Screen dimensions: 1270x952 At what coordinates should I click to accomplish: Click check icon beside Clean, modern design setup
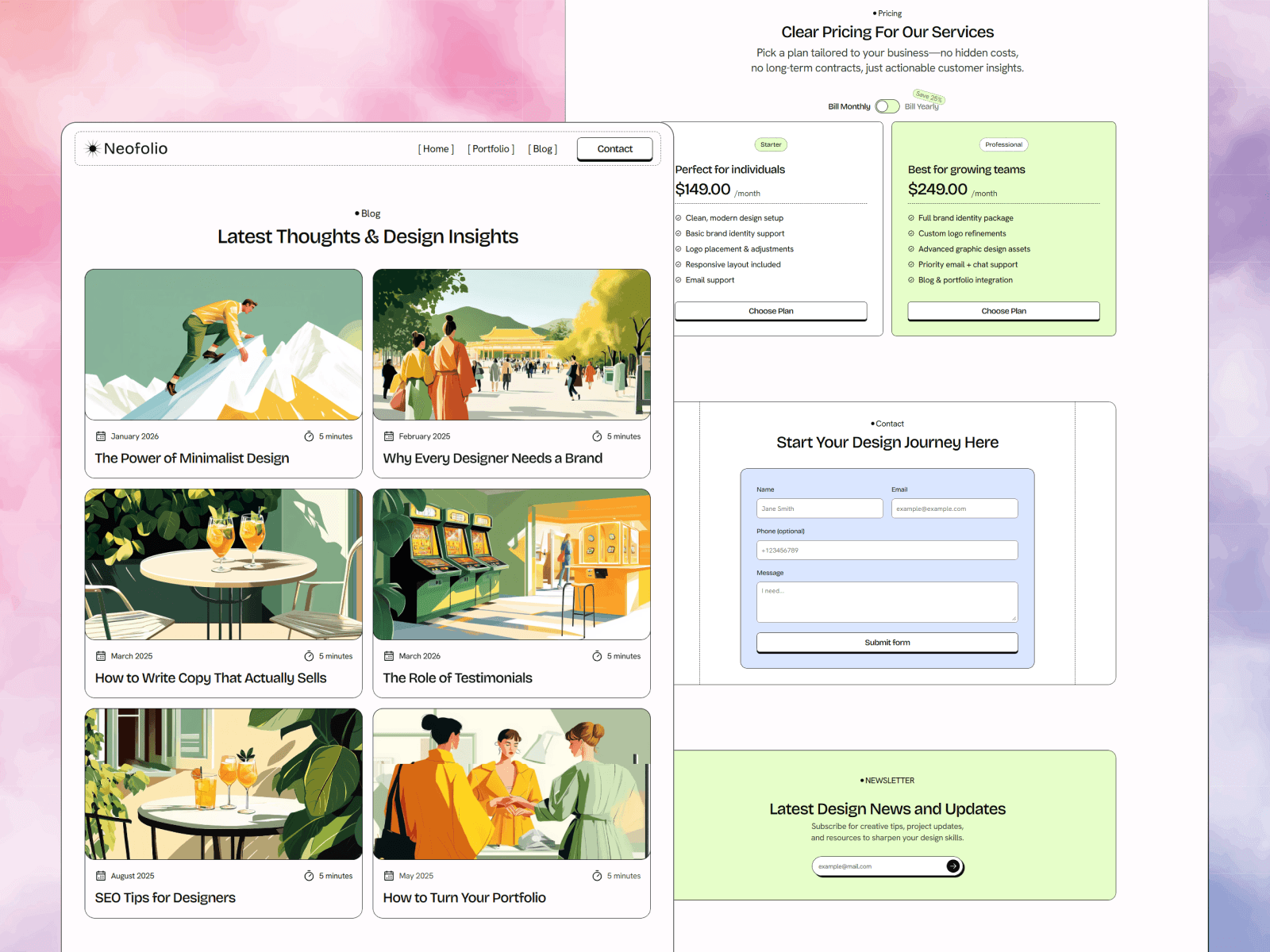(679, 218)
